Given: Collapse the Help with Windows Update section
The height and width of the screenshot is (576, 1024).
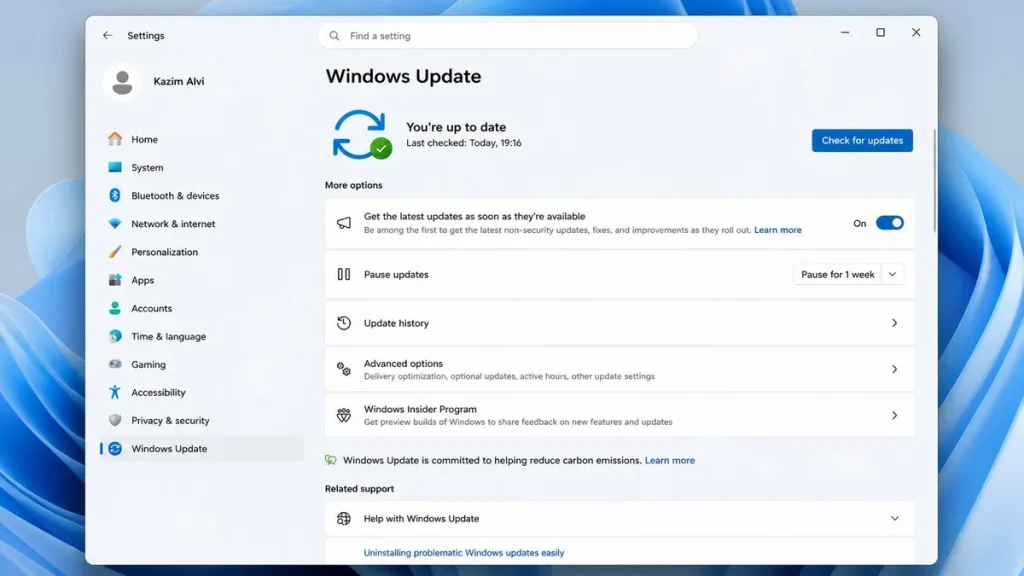Looking at the screenshot, I should click(x=895, y=519).
